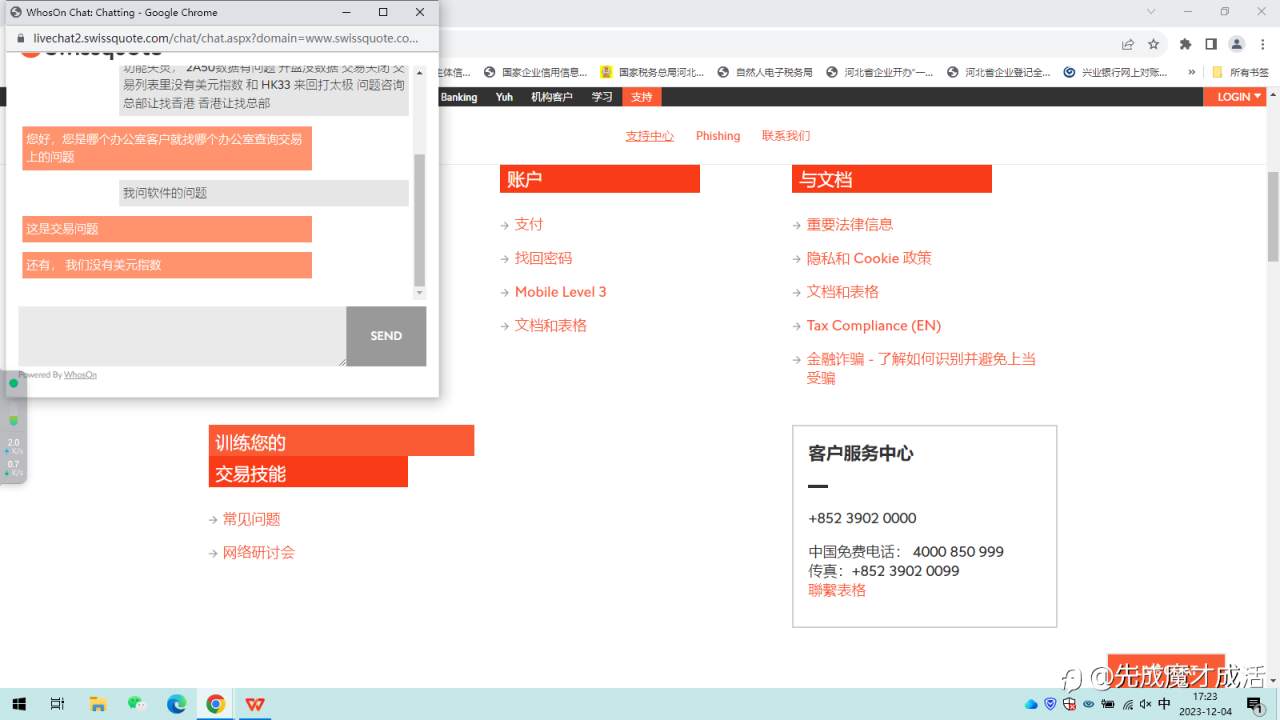Open the Chrome profile avatar
The width and height of the screenshot is (1280, 720).
1237,44
